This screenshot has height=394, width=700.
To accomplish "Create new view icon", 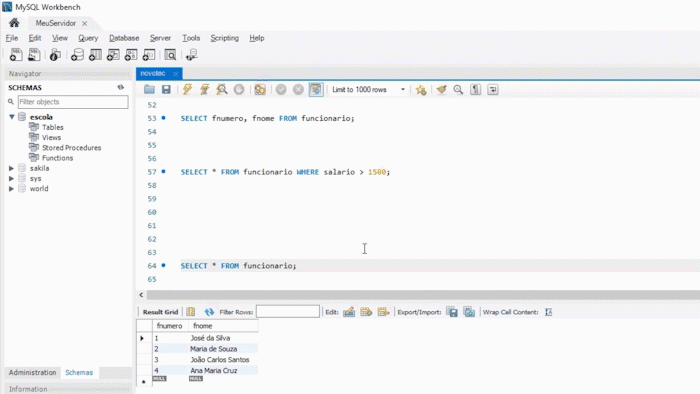I will tap(113, 55).
